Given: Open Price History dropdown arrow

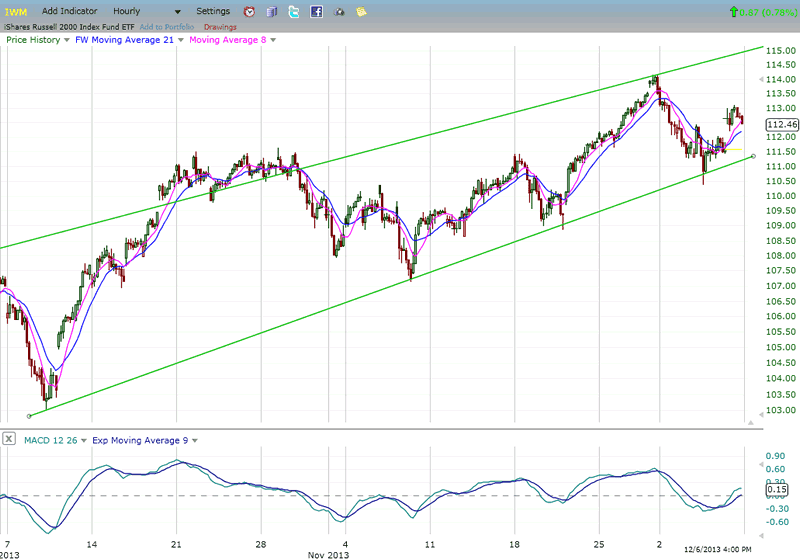Looking at the screenshot, I should tap(66, 40).
